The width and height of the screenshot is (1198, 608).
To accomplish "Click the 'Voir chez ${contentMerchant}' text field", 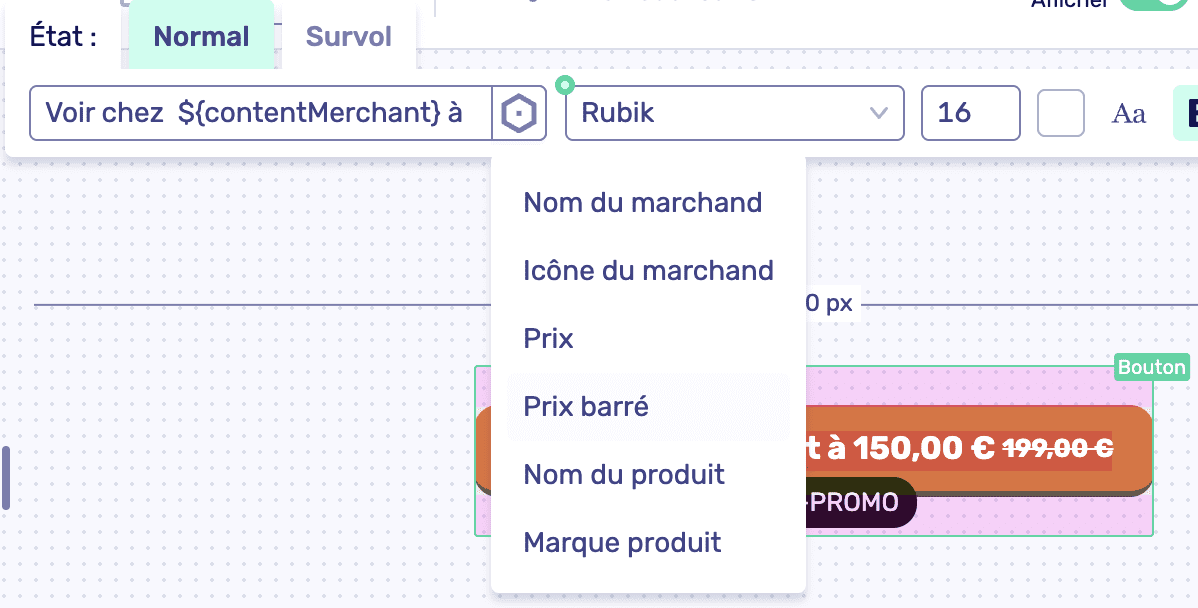I will pos(260,113).
